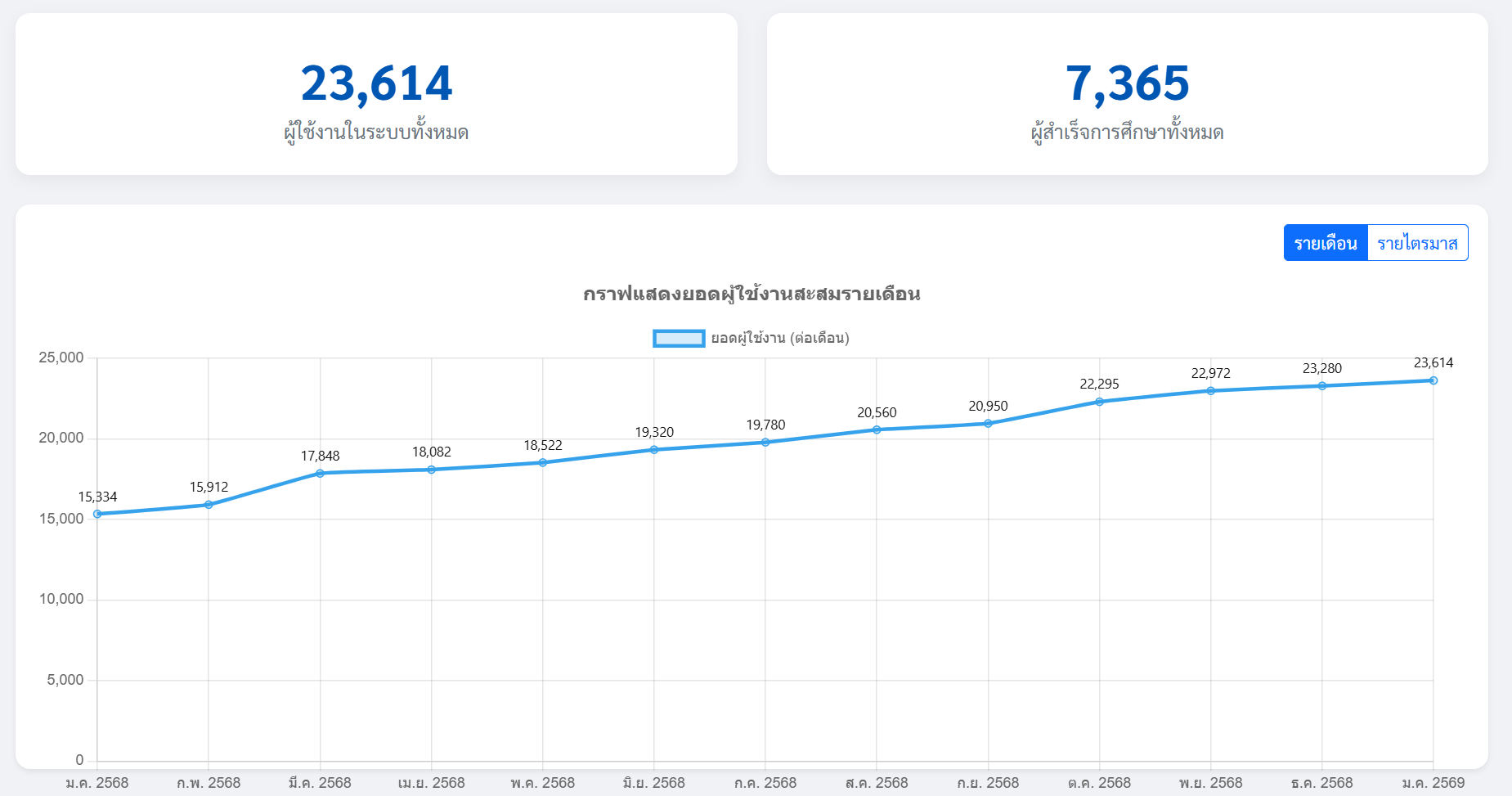Switch to the รายไตรมาส quarterly view
Screen dimensions: 1512x796
click(1417, 243)
